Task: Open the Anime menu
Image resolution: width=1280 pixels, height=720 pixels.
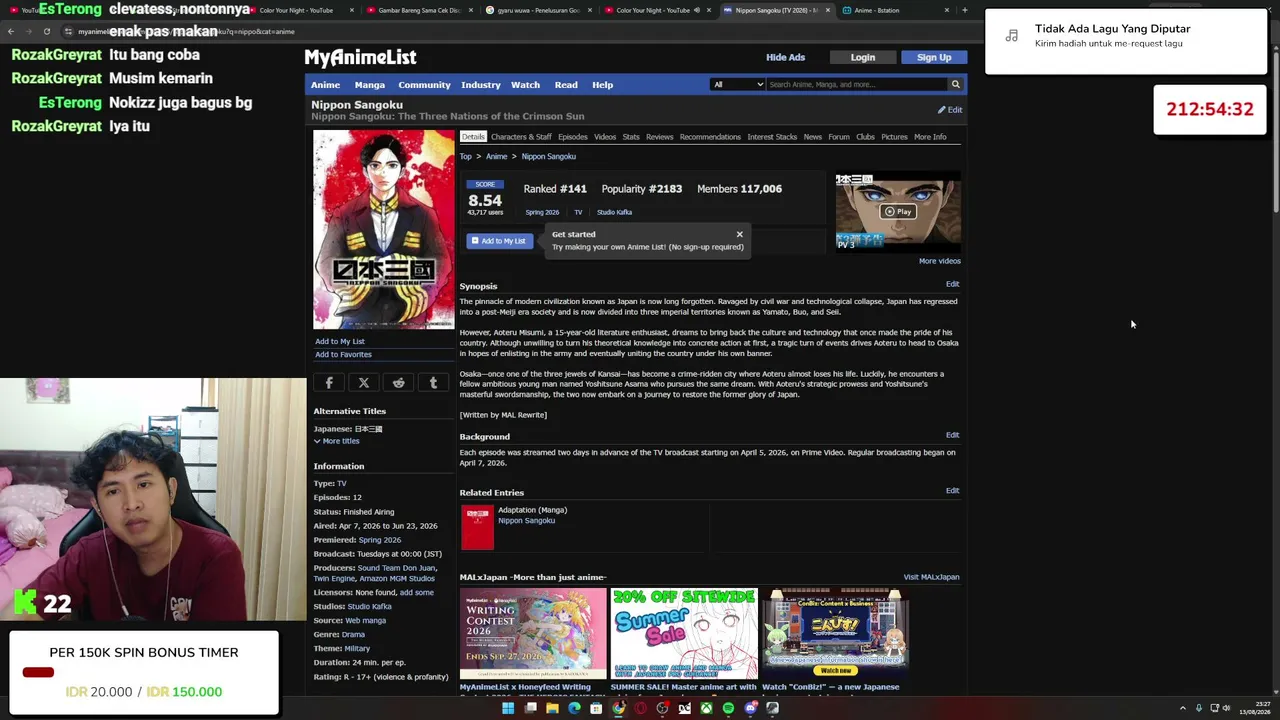Action: tap(325, 85)
